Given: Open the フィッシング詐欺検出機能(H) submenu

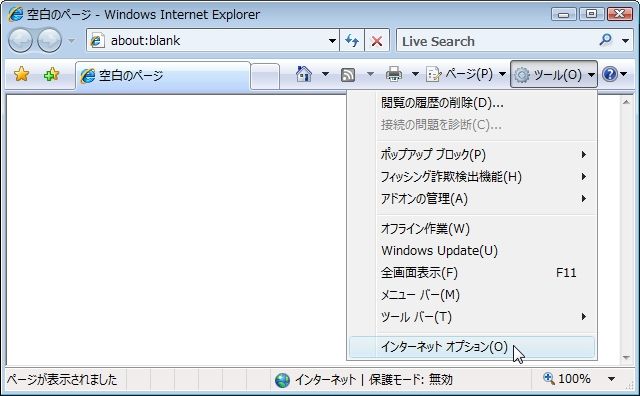Looking at the screenshot, I should pos(471,177).
